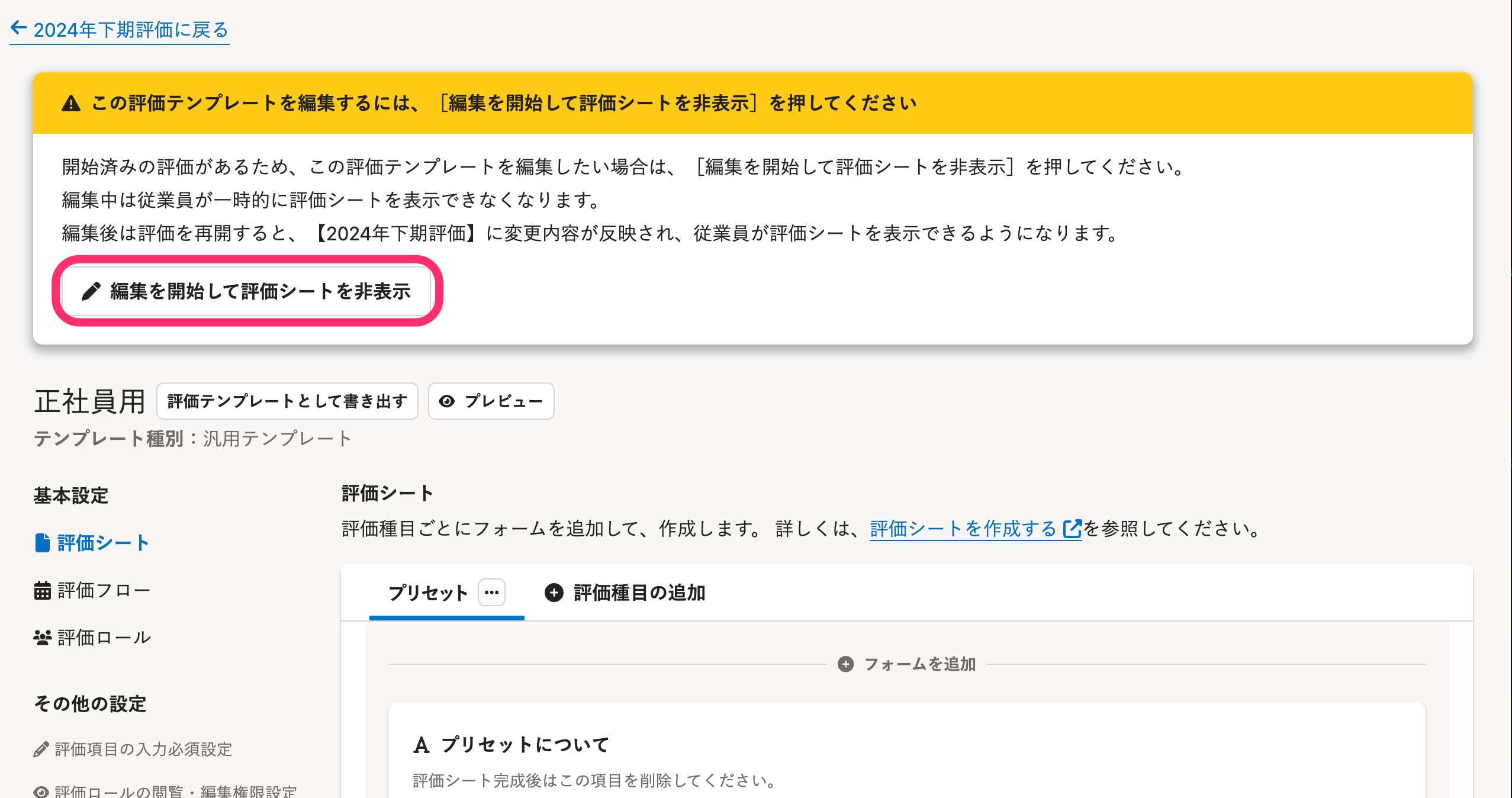The width and height of the screenshot is (1512, 798).
Task: Click the plus circle icon for 評価種目の追加
Action: point(554,593)
